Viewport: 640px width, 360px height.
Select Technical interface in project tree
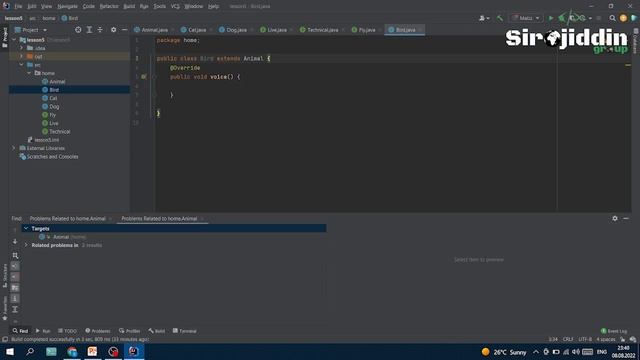pyautogui.click(x=56, y=131)
